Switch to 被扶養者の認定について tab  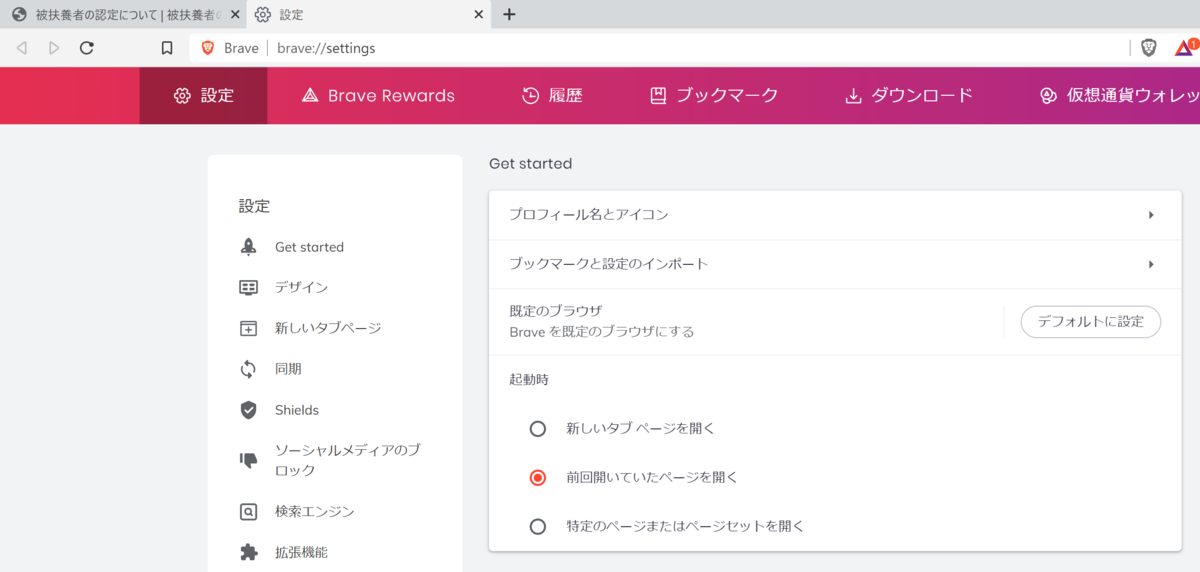pyautogui.click(x=122, y=14)
